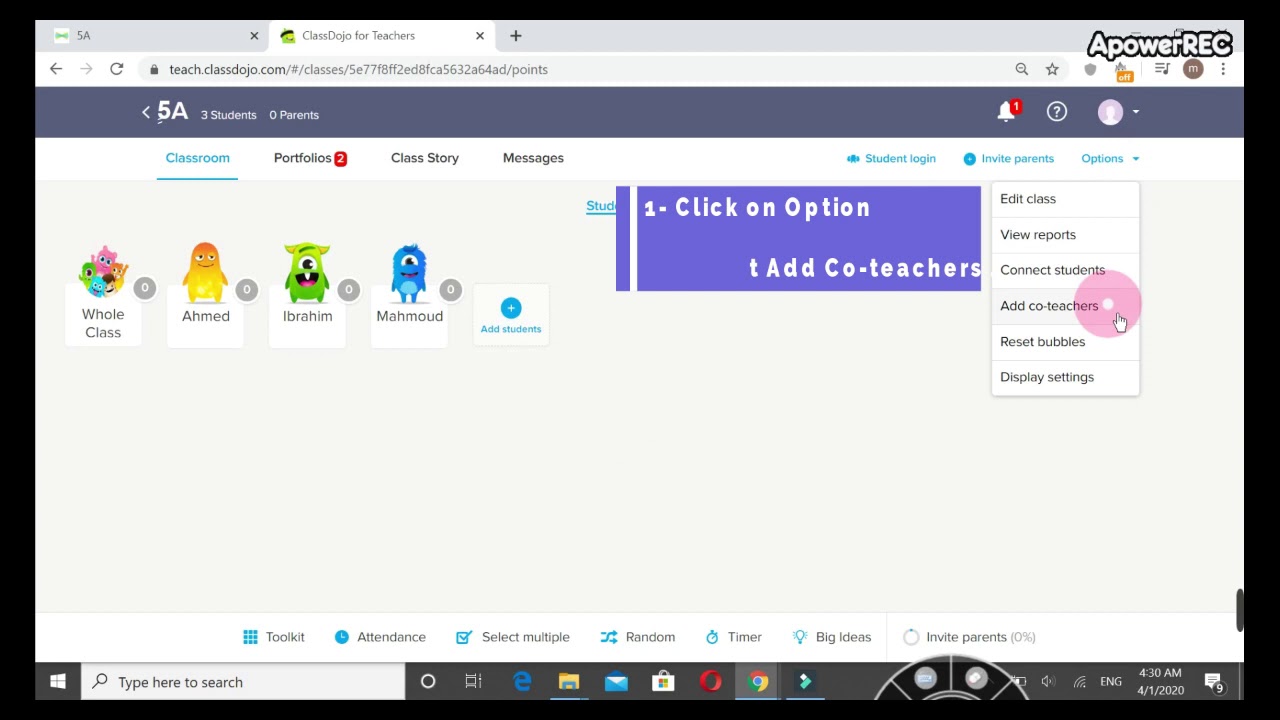Open Microsoft Edge from taskbar
This screenshot has width=1280, height=720.
522,682
